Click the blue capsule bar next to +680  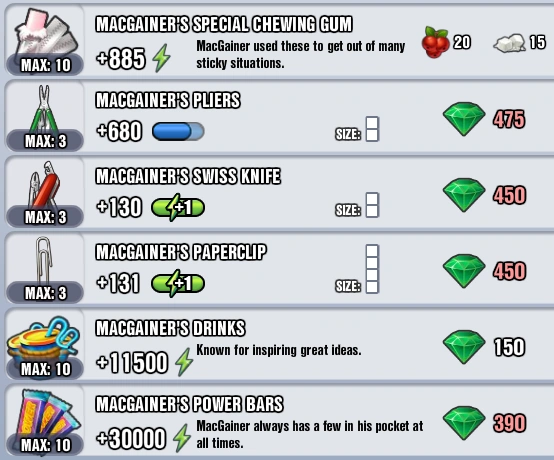[x=178, y=131]
